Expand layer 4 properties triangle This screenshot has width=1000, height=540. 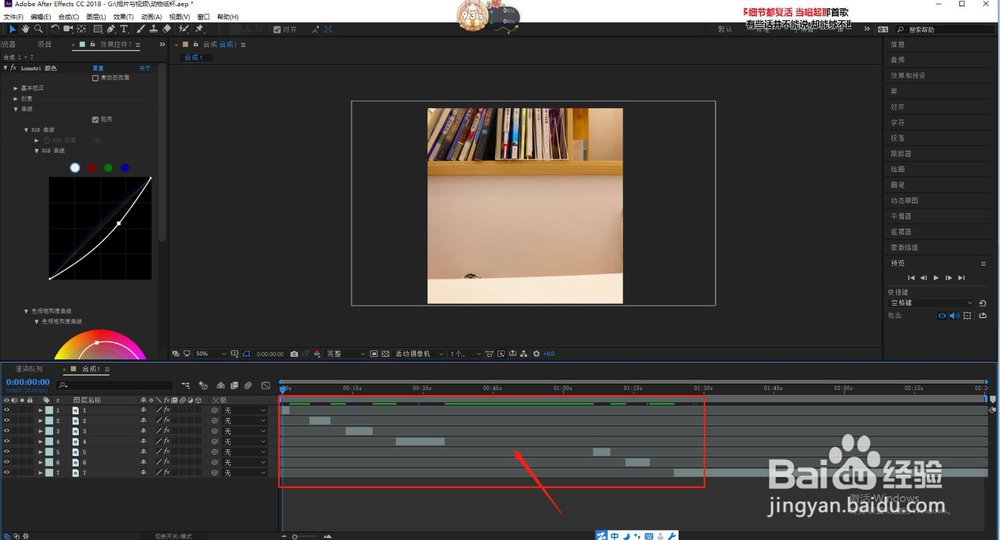click(40, 441)
